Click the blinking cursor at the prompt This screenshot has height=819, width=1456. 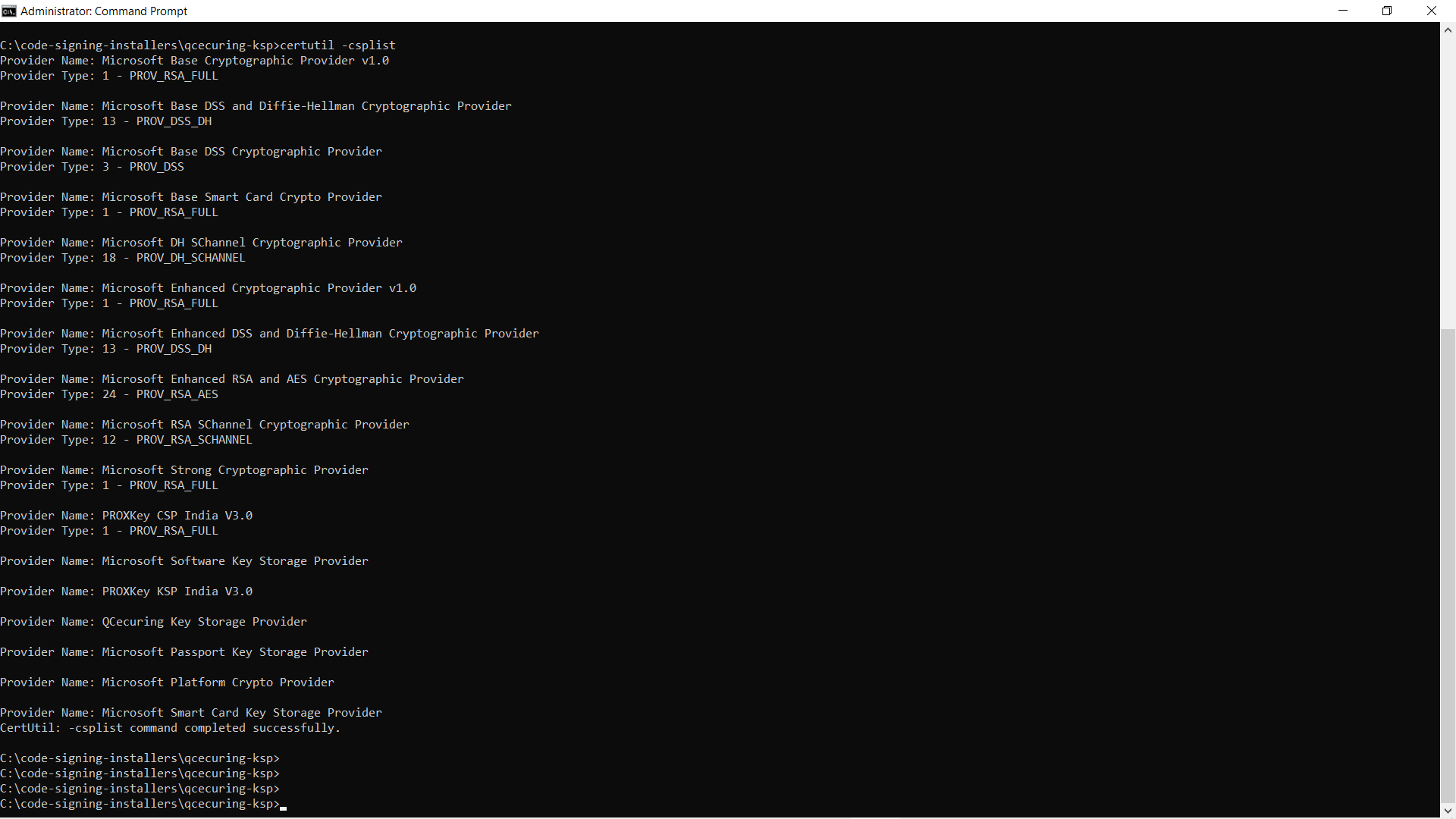(283, 807)
